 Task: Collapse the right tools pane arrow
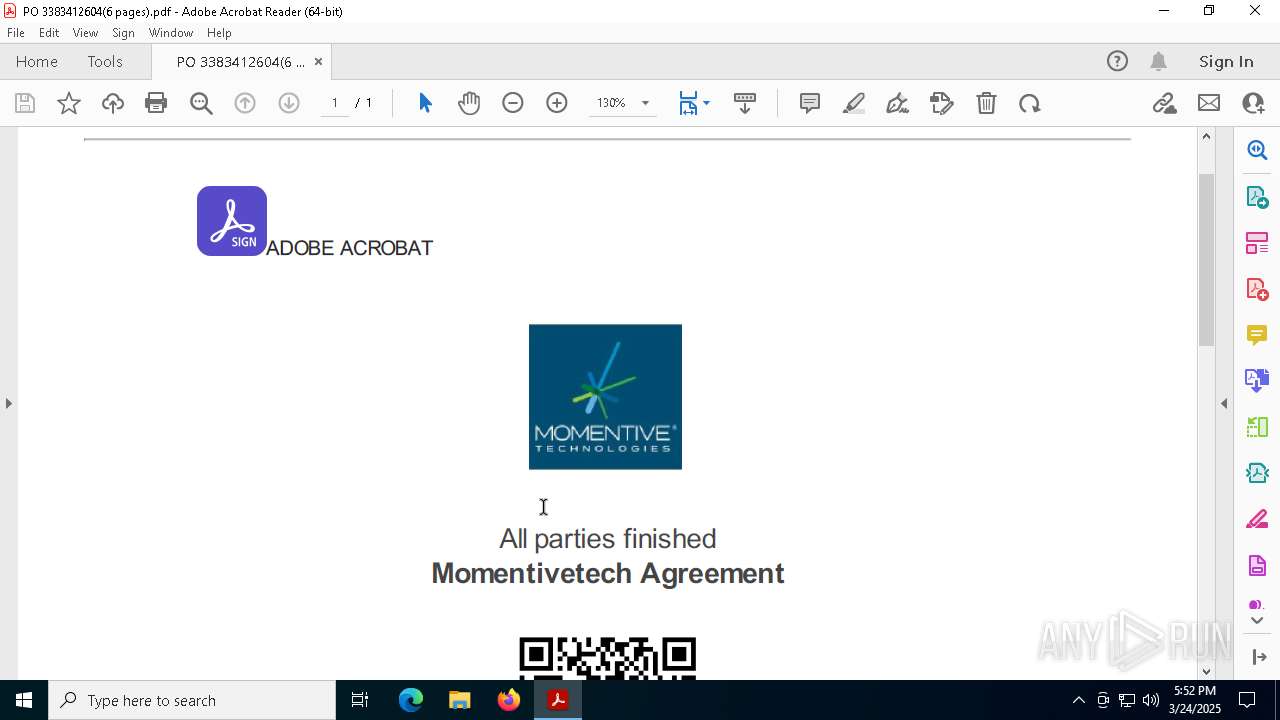click(x=1224, y=403)
